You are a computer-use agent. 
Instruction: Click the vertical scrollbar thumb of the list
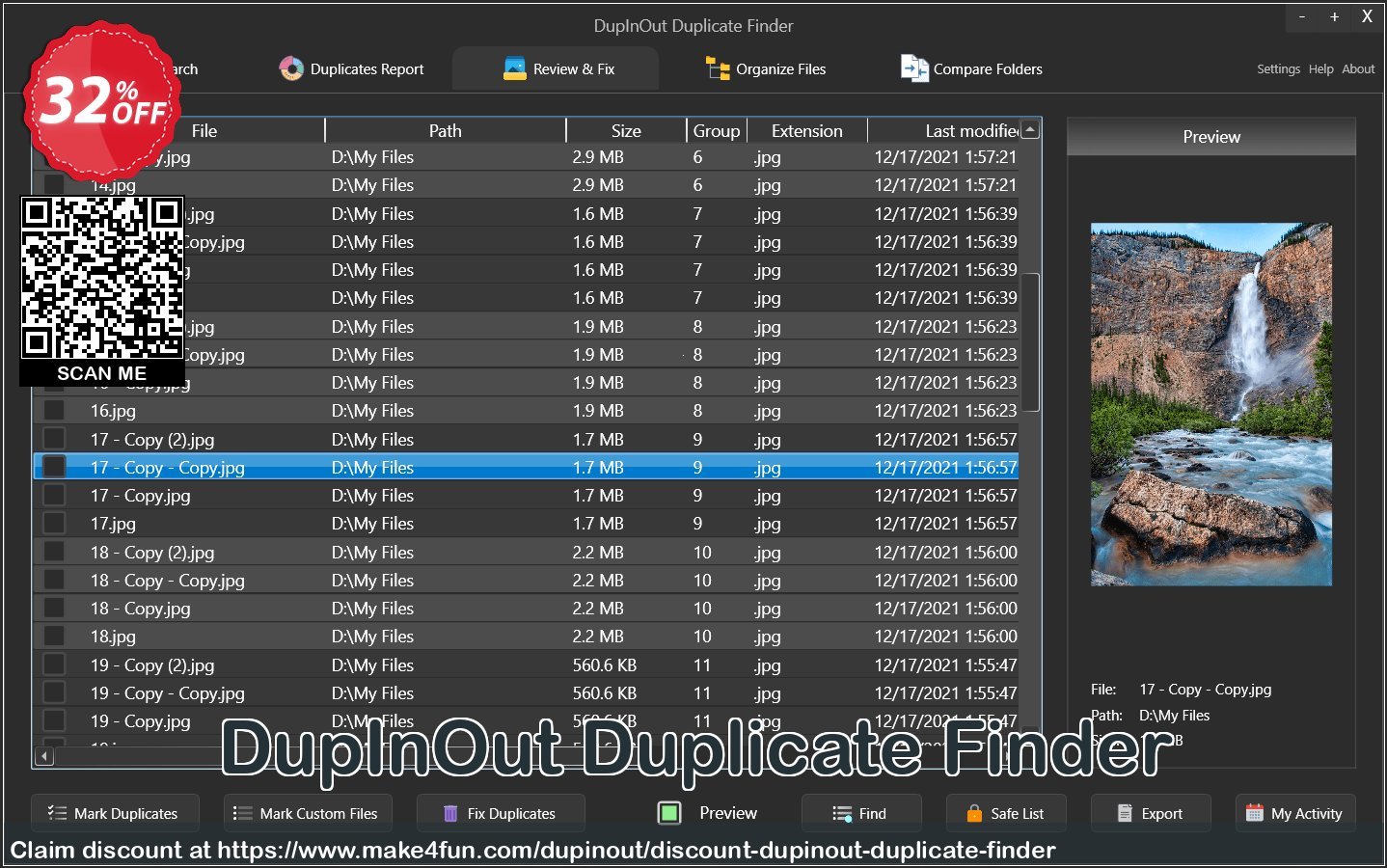click(x=1030, y=342)
